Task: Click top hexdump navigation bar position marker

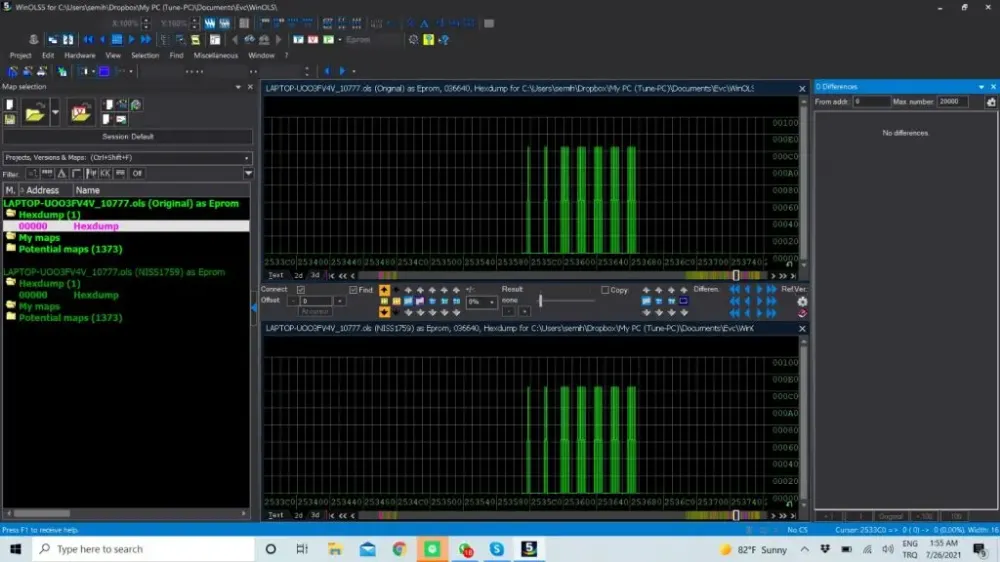Action: pos(736,276)
